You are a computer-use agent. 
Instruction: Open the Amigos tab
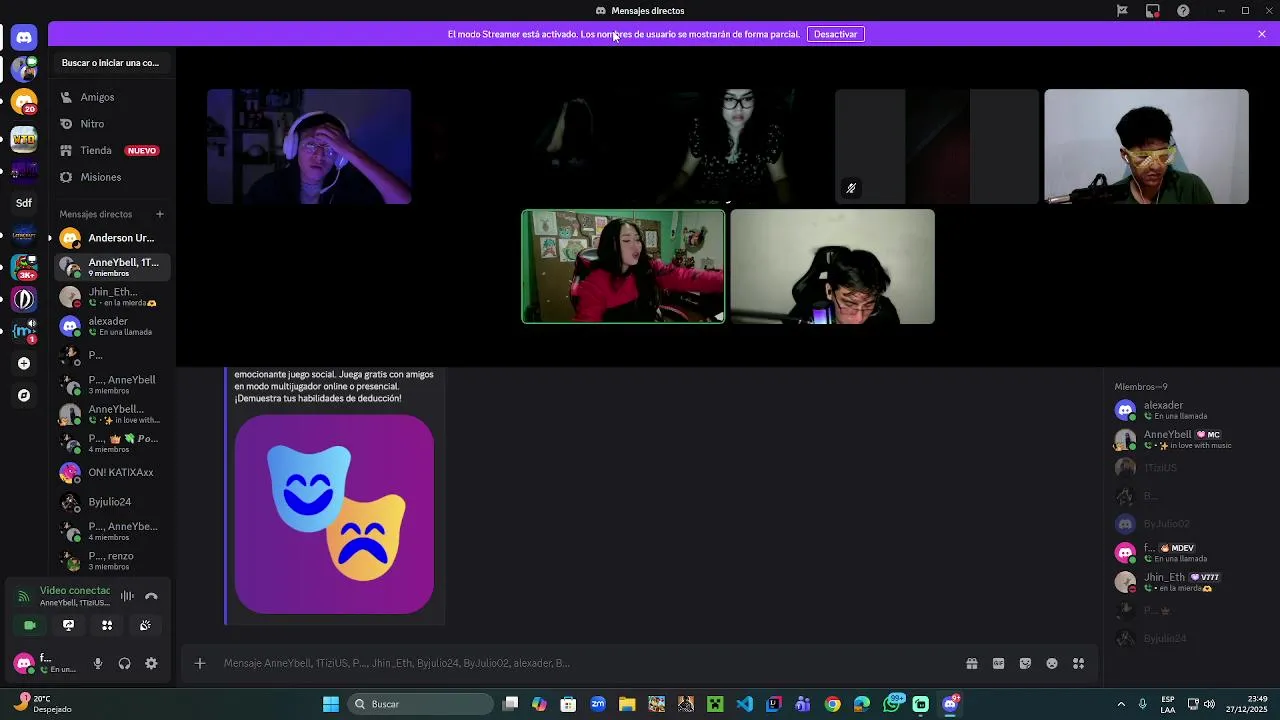click(x=112, y=97)
